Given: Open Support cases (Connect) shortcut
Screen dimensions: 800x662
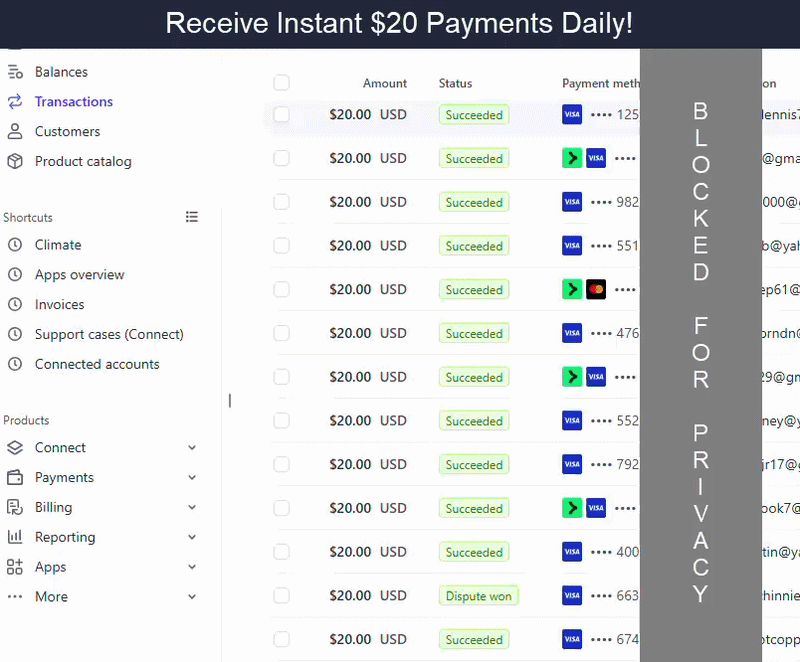Looking at the screenshot, I should tap(109, 334).
